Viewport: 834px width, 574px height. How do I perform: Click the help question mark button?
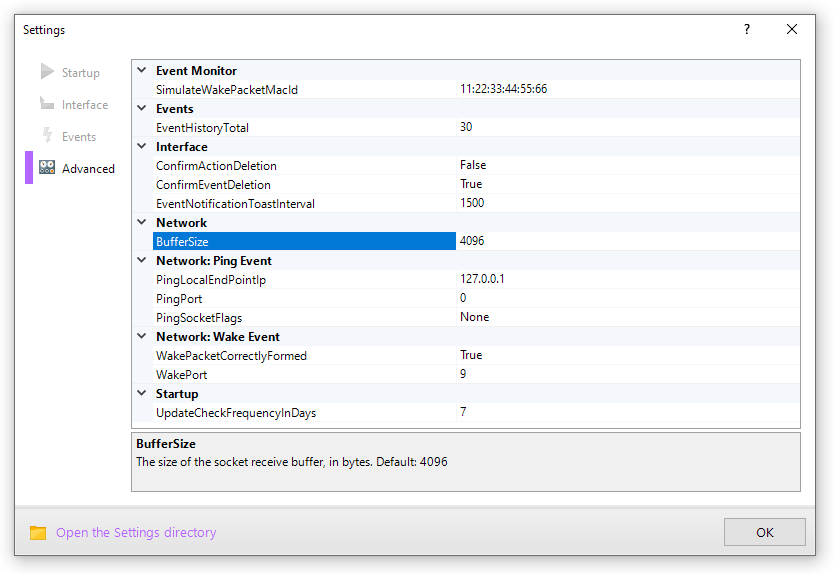click(746, 30)
